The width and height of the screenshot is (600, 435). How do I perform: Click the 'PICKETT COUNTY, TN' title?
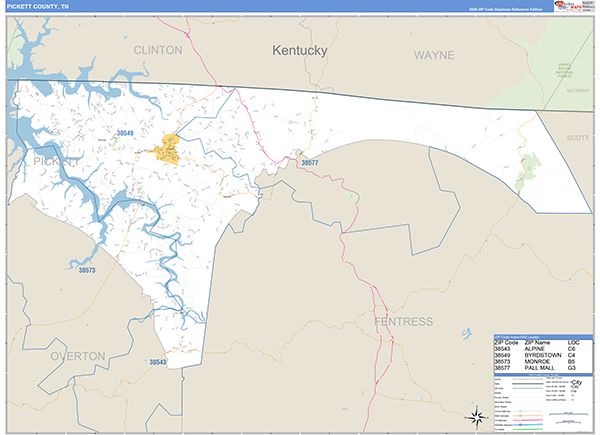tap(38, 7)
